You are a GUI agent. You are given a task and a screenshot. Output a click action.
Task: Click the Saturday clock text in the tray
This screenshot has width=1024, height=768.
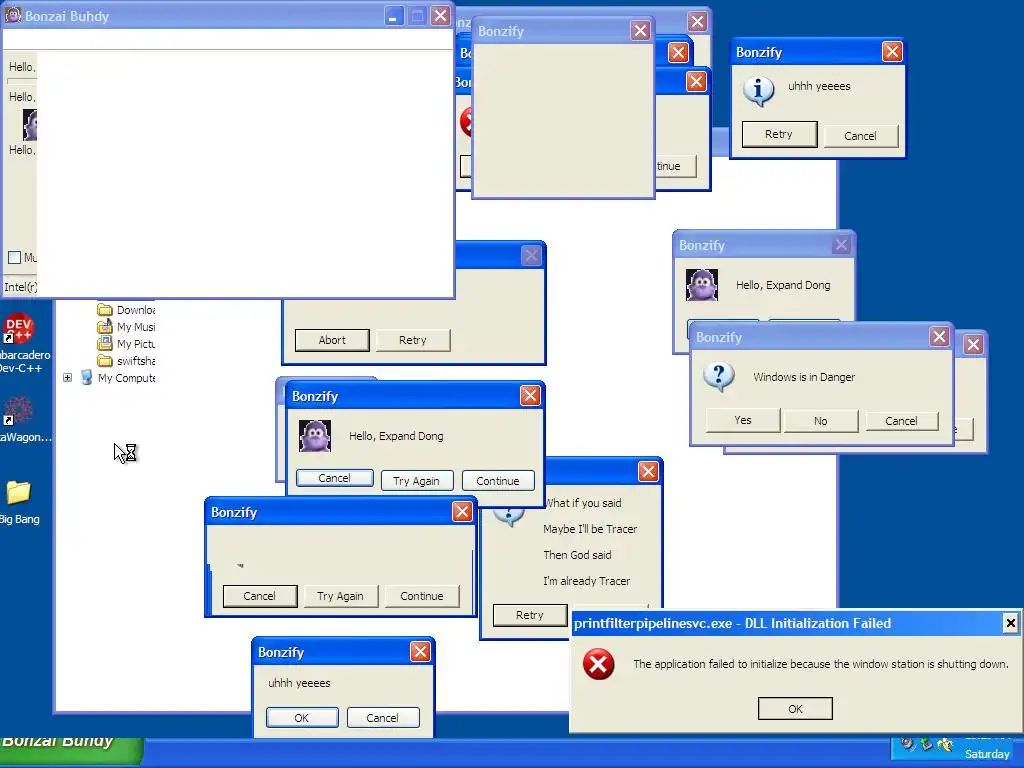coord(987,754)
